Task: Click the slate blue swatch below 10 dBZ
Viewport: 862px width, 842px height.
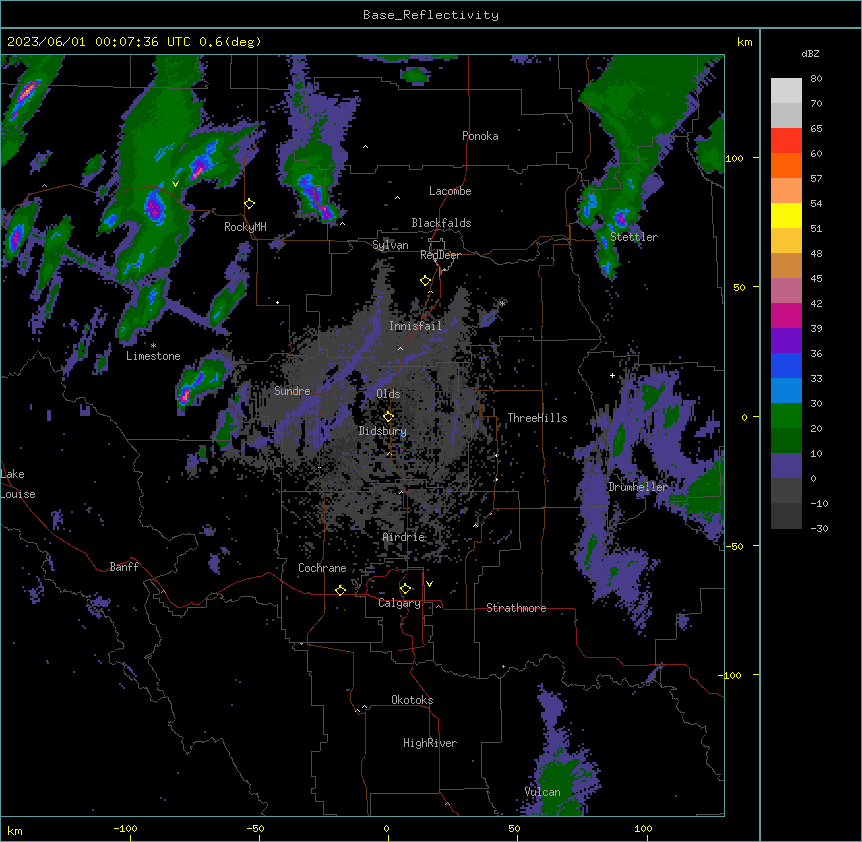Action: point(786,466)
